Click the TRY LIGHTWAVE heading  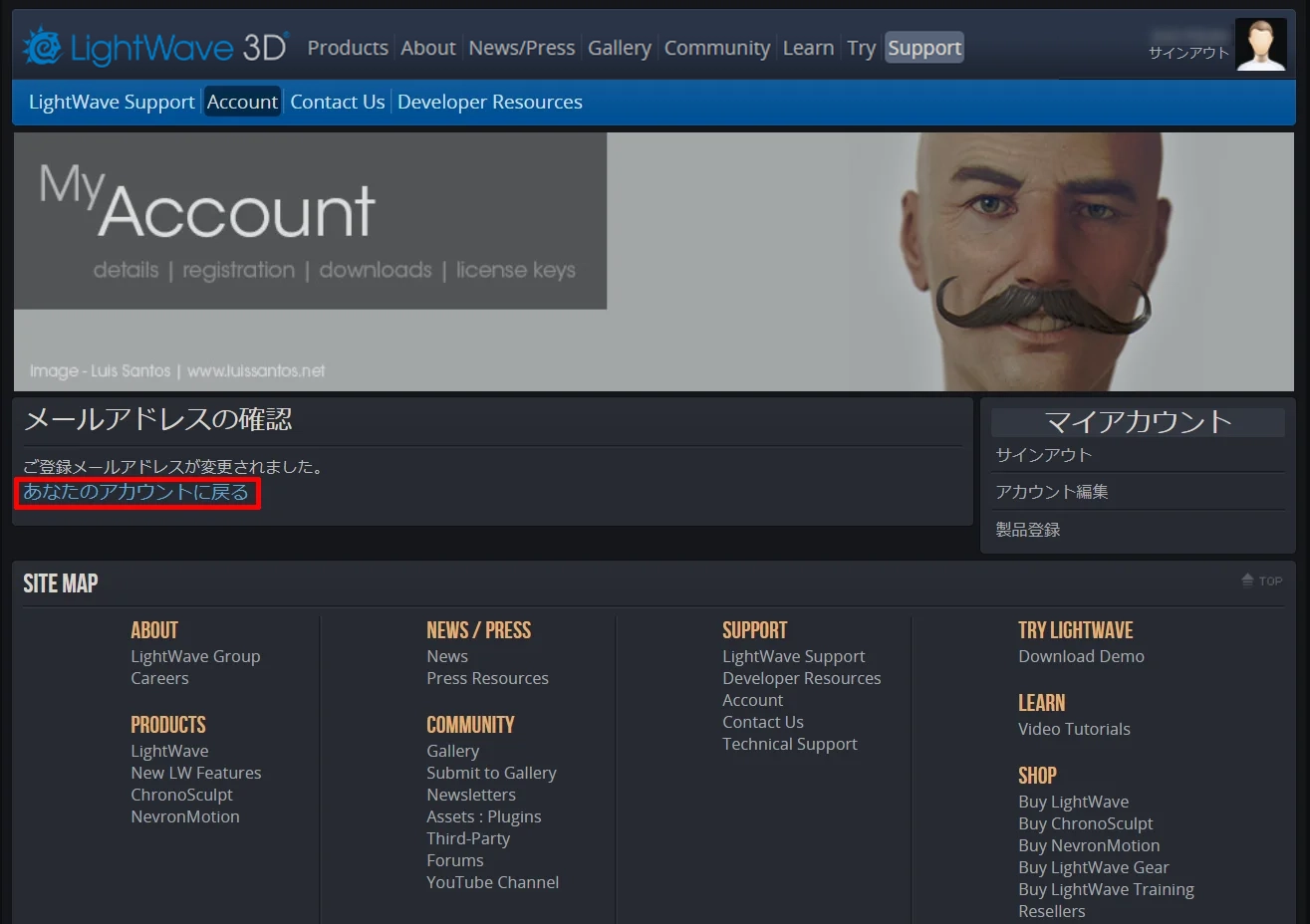point(1076,630)
